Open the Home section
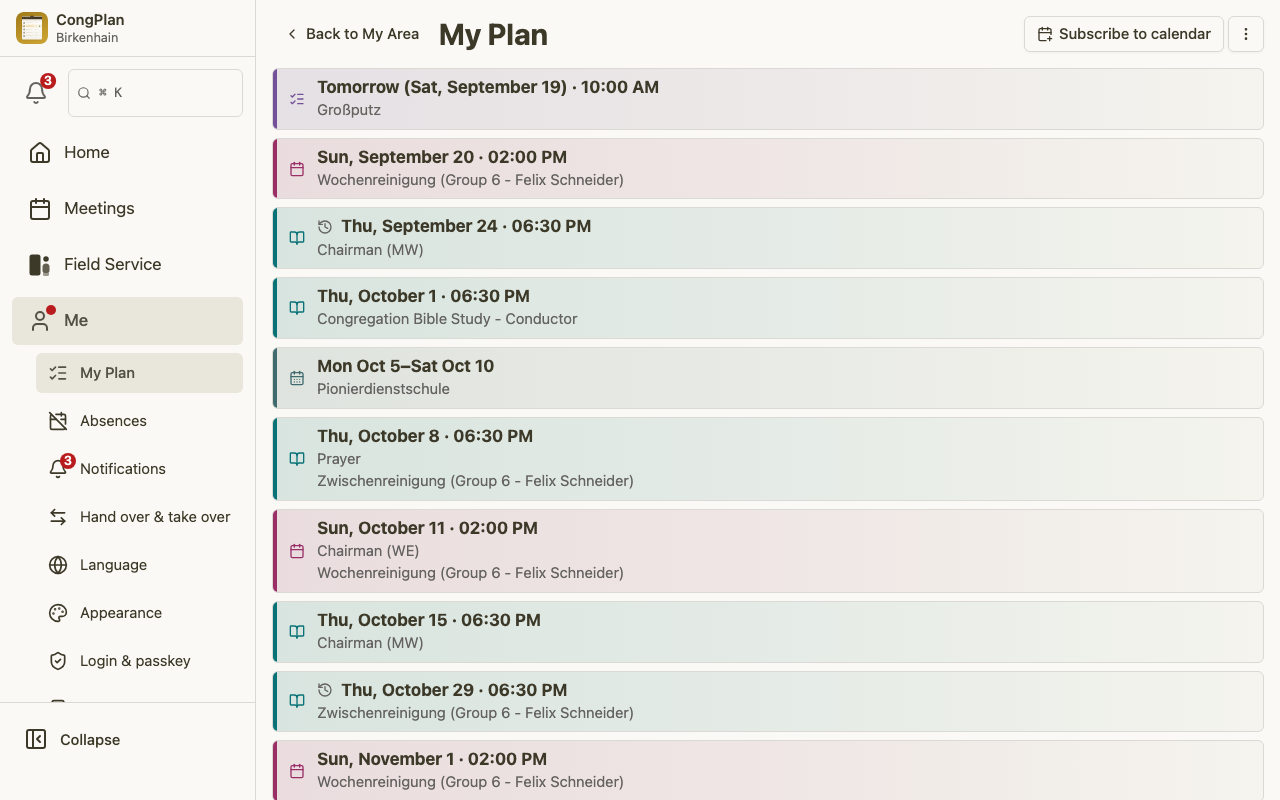1280x800 pixels. [127, 153]
